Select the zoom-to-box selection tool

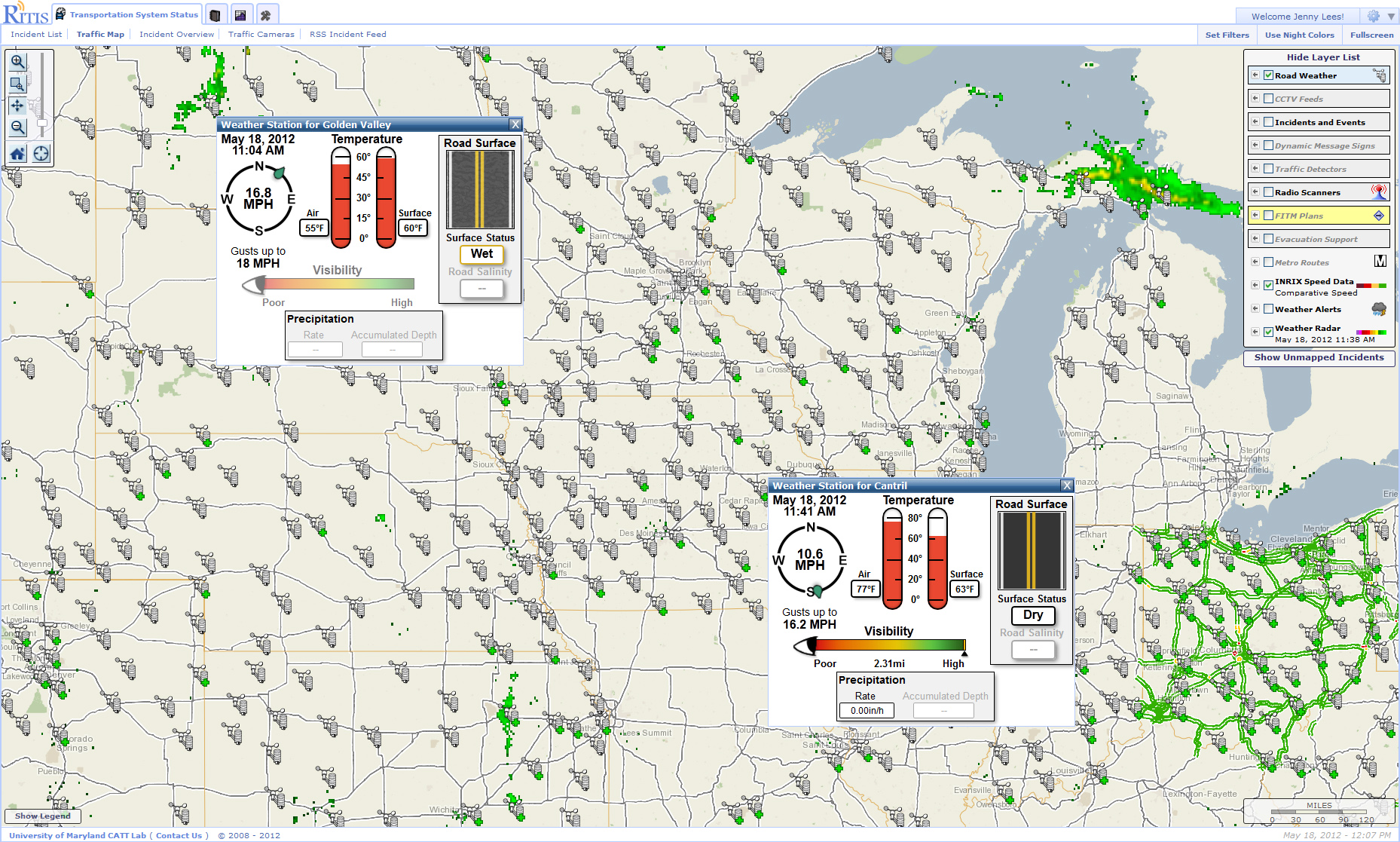coord(17,84)
